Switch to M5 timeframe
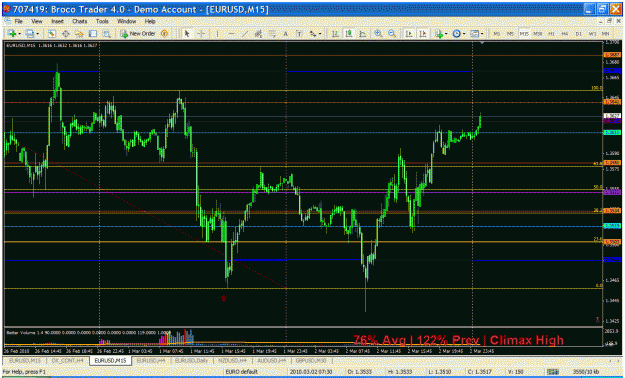The image size is (625, 378). (510, 34)
